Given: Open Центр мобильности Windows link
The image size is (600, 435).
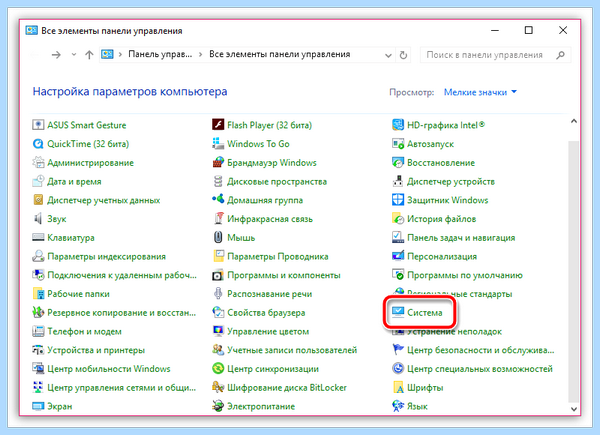Looking at the screenshot, I should 109,369.
